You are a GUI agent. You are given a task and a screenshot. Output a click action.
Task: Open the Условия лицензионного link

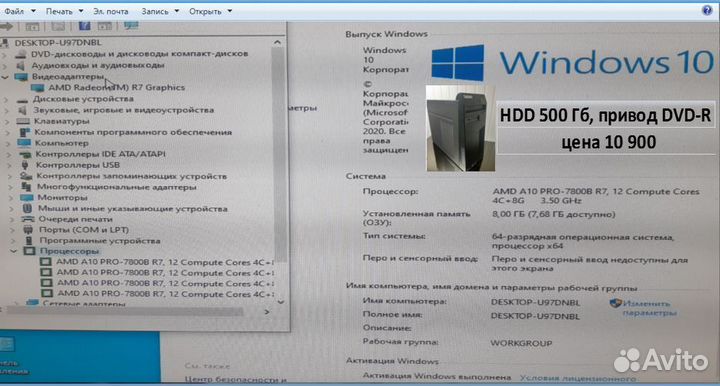(578, 379)
